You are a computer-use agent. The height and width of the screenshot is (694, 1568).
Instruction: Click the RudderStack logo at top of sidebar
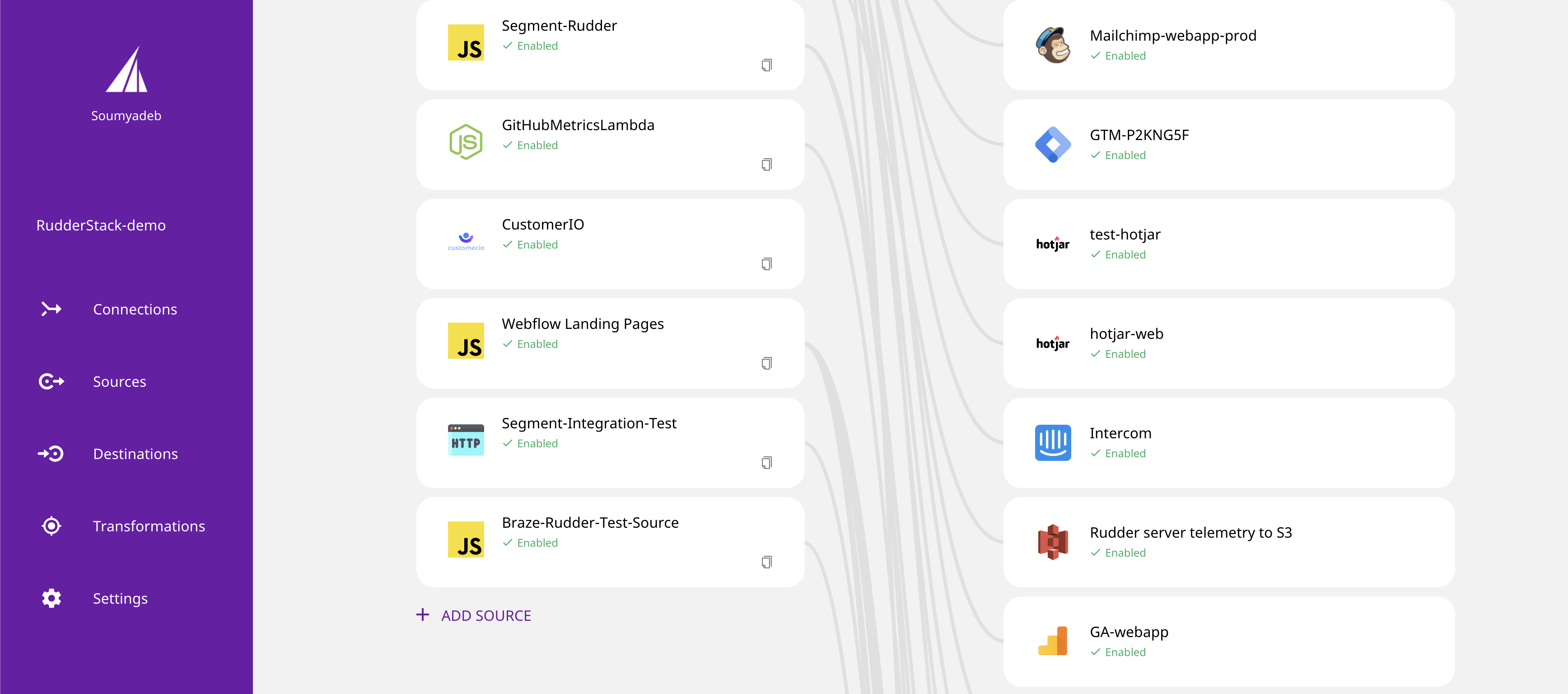coord(126,72)
